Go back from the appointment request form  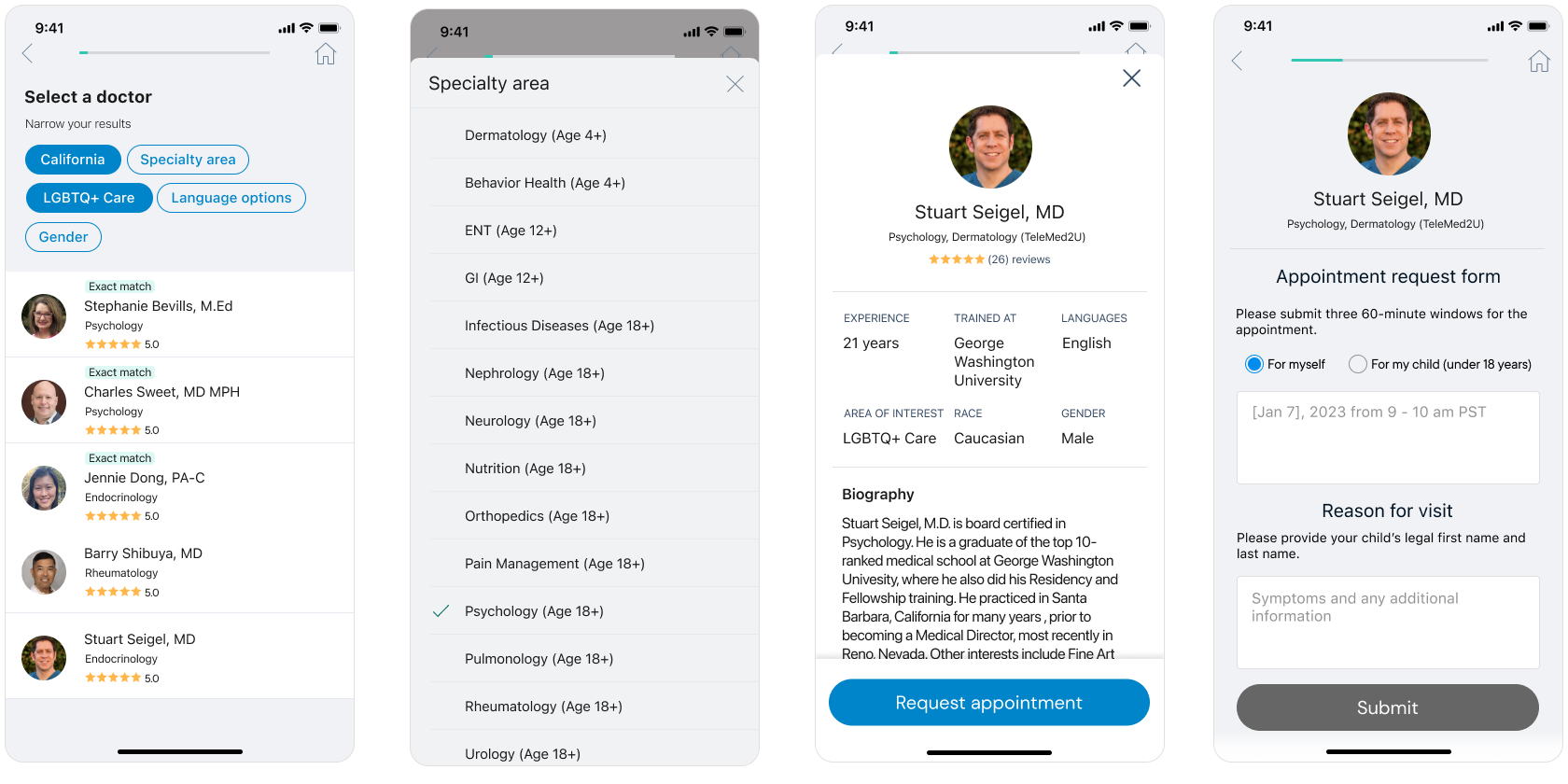coord(1238,62)
